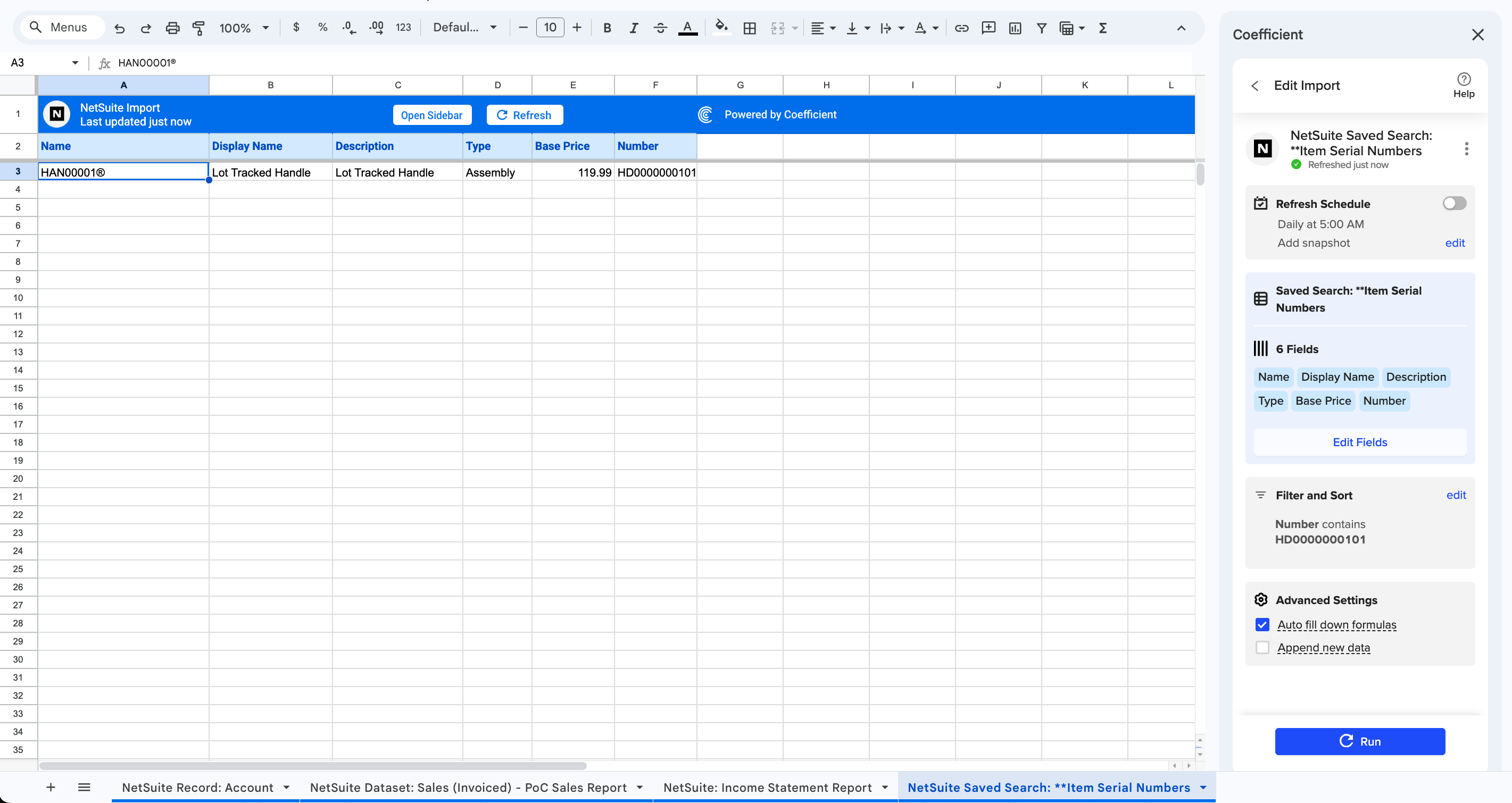
Task: Apply bold formatting
Action: [607, 28]
